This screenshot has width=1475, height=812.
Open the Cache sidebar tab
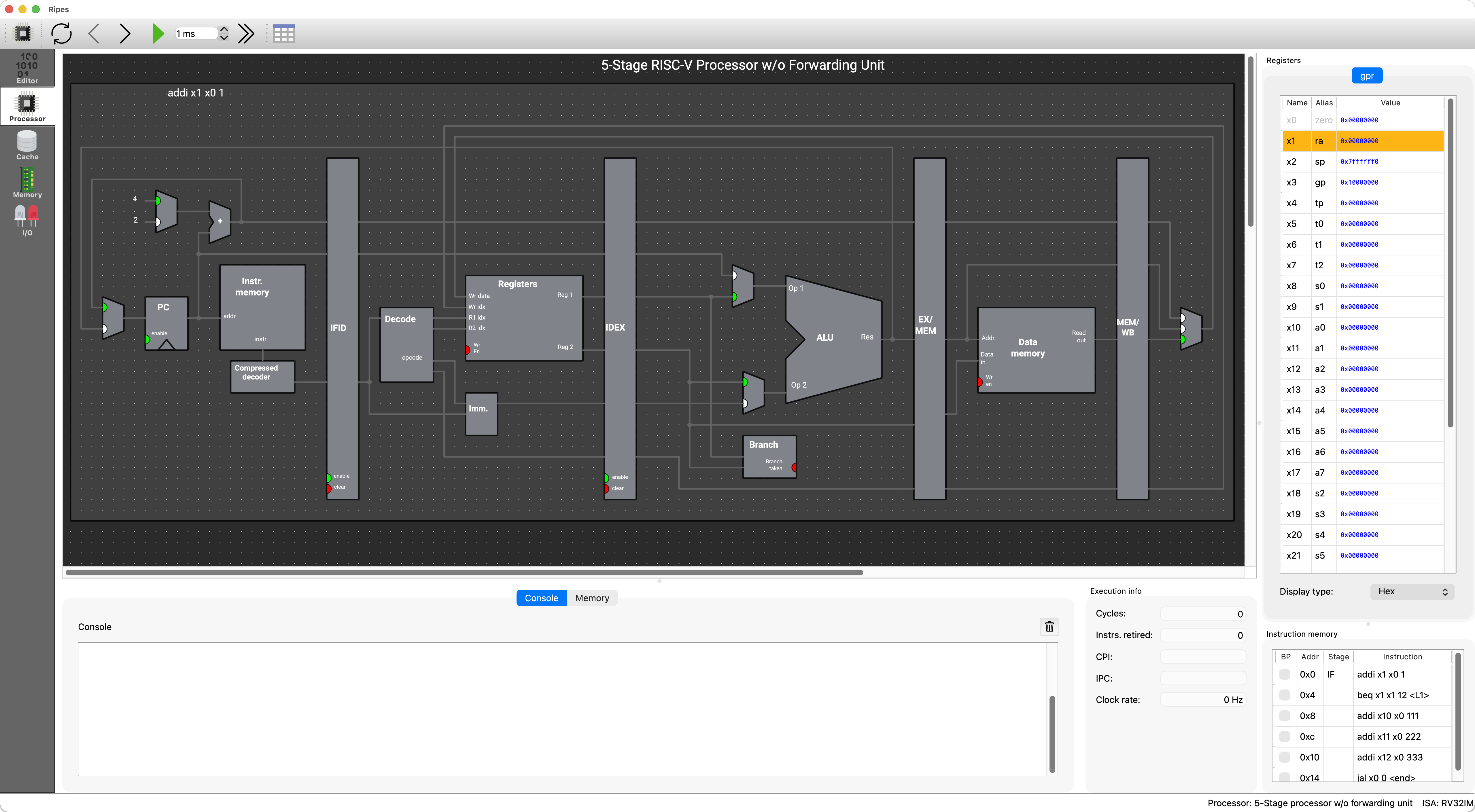tap(27, 145)
